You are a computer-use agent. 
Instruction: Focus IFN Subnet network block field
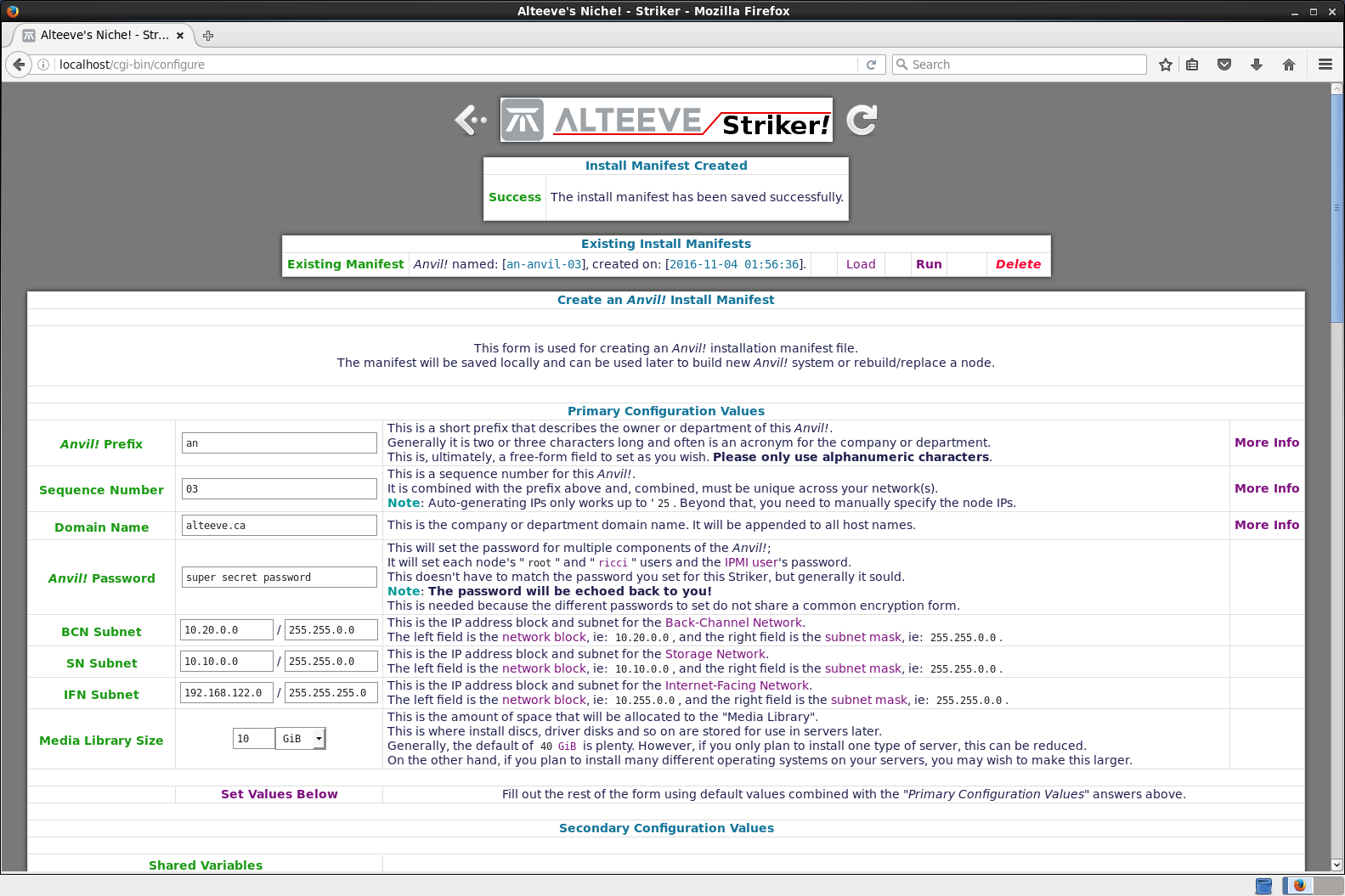click(227, 693)
